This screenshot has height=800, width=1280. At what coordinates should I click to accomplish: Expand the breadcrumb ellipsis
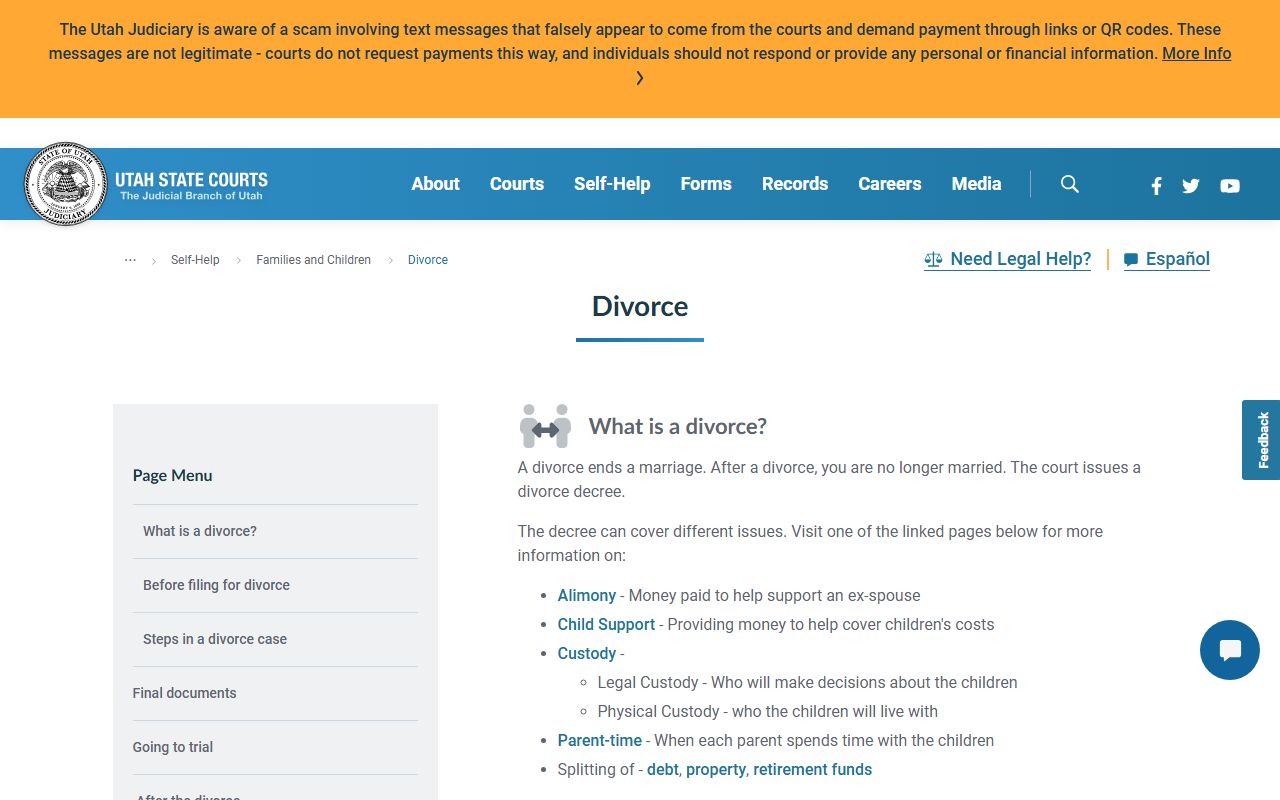130,259
